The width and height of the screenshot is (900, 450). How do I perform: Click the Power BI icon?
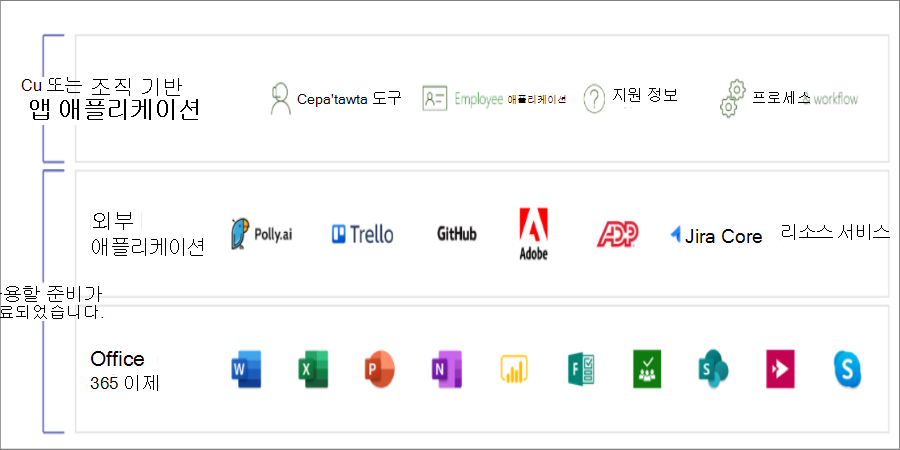(x=514, y=368)
